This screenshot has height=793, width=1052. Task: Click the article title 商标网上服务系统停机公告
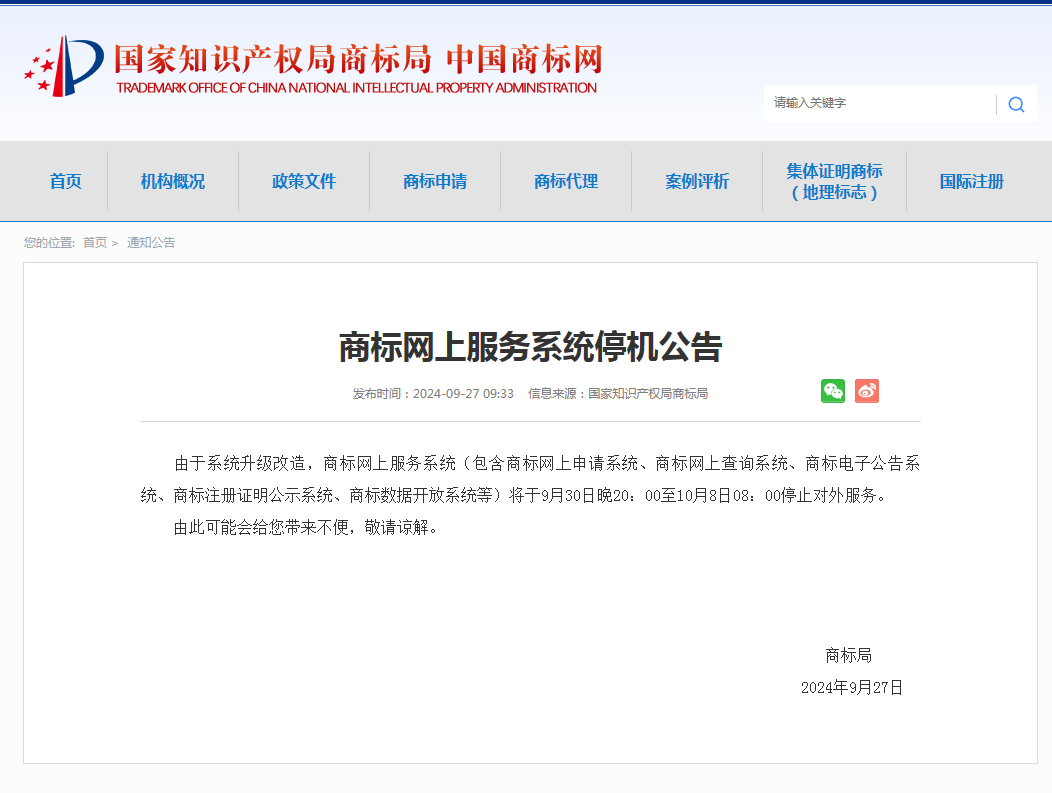530,347
